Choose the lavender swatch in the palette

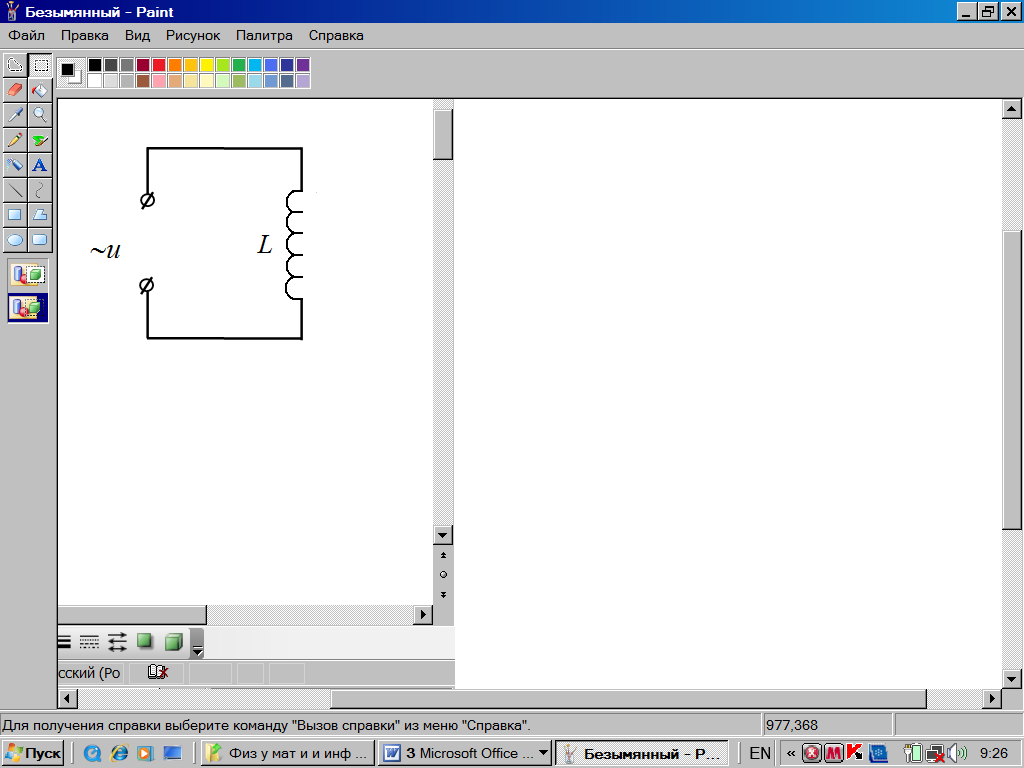click(x=303, y=81)
